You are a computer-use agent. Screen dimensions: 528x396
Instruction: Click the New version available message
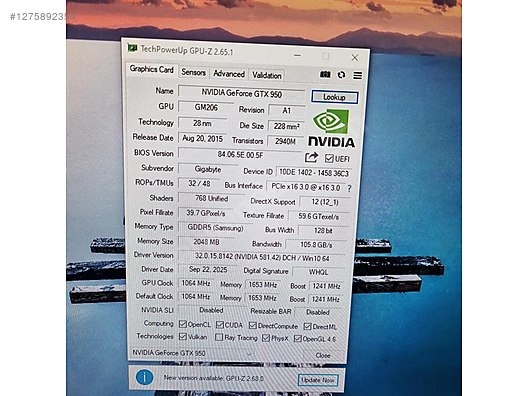214,378
